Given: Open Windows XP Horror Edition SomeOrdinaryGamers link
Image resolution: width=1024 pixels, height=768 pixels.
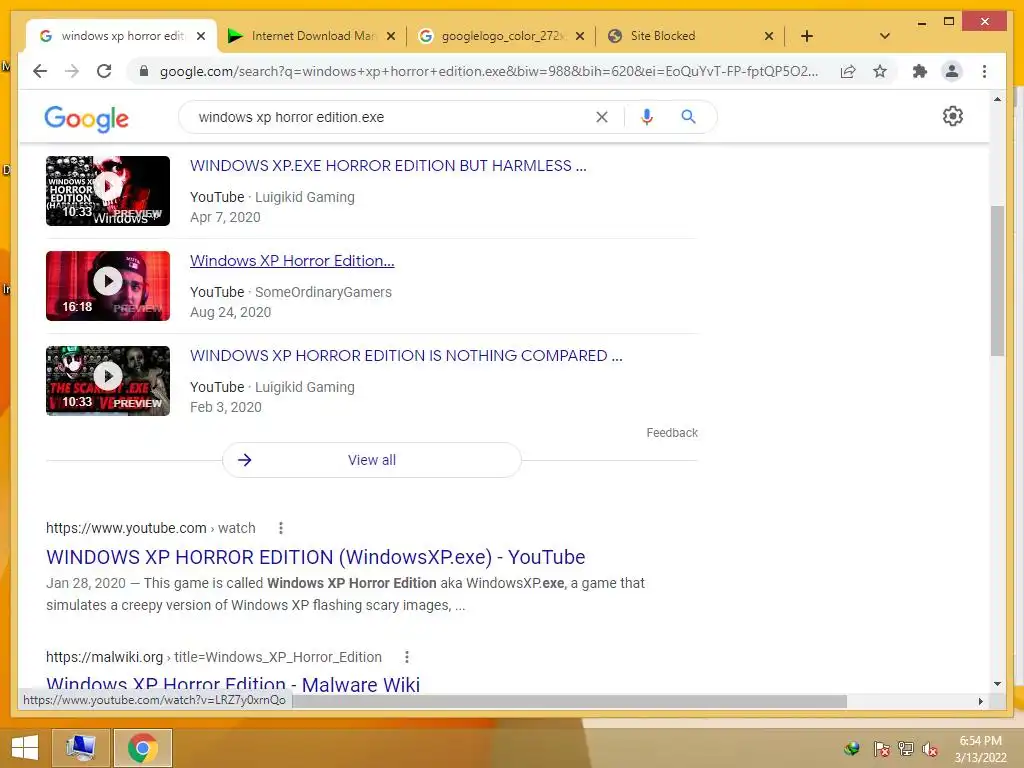Looking at the screenshot, I should (292, 261).
